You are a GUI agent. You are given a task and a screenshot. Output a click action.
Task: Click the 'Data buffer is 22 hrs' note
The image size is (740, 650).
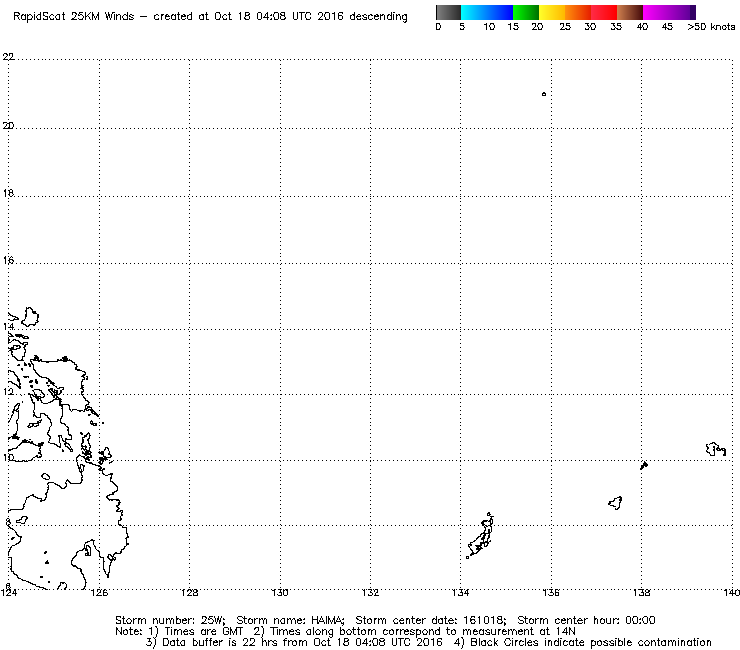pos(221,642)
